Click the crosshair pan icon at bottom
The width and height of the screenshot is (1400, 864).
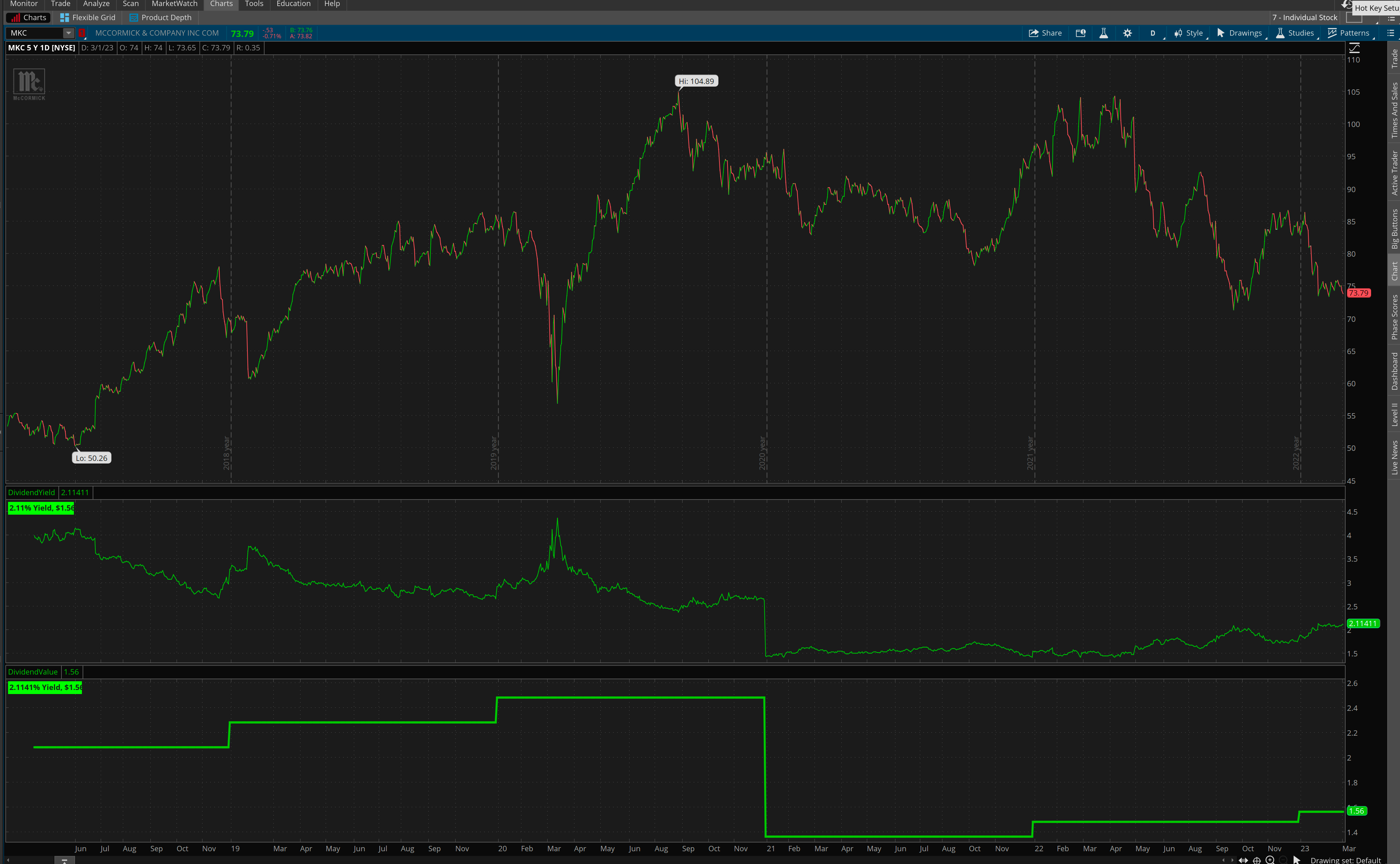coord(1257,860)
